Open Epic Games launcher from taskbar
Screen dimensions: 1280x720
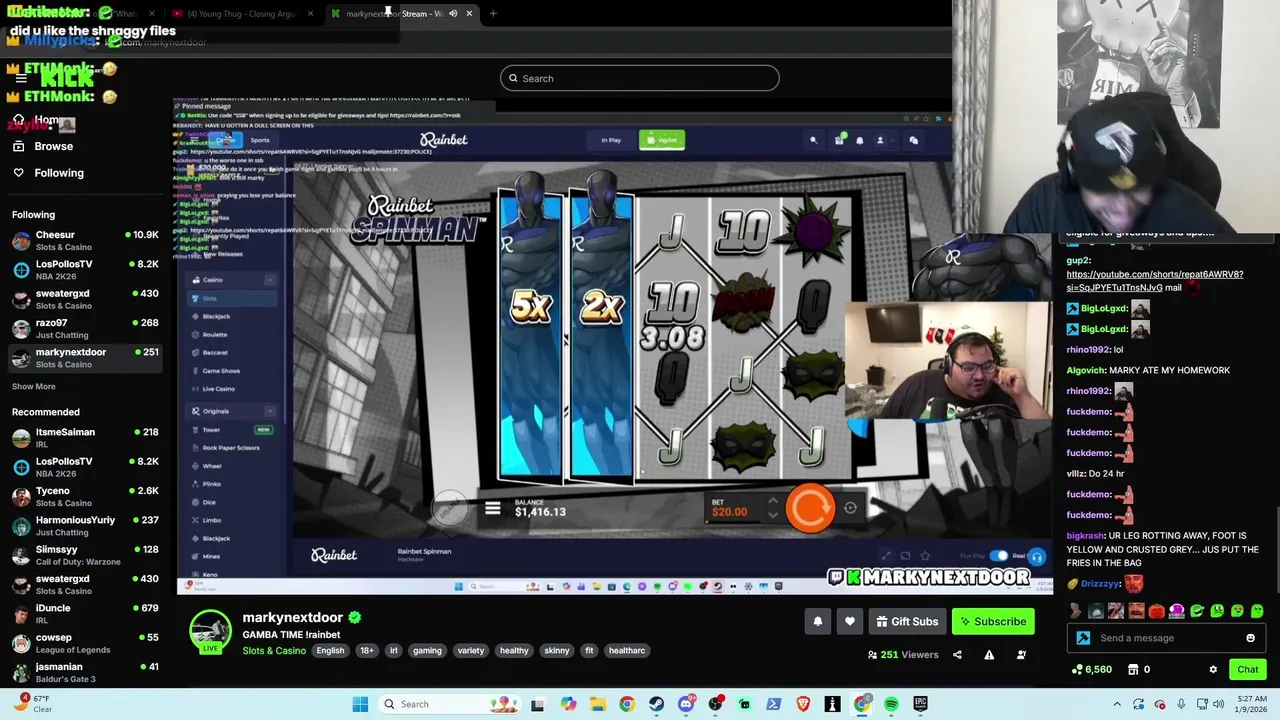click(920, 704)
